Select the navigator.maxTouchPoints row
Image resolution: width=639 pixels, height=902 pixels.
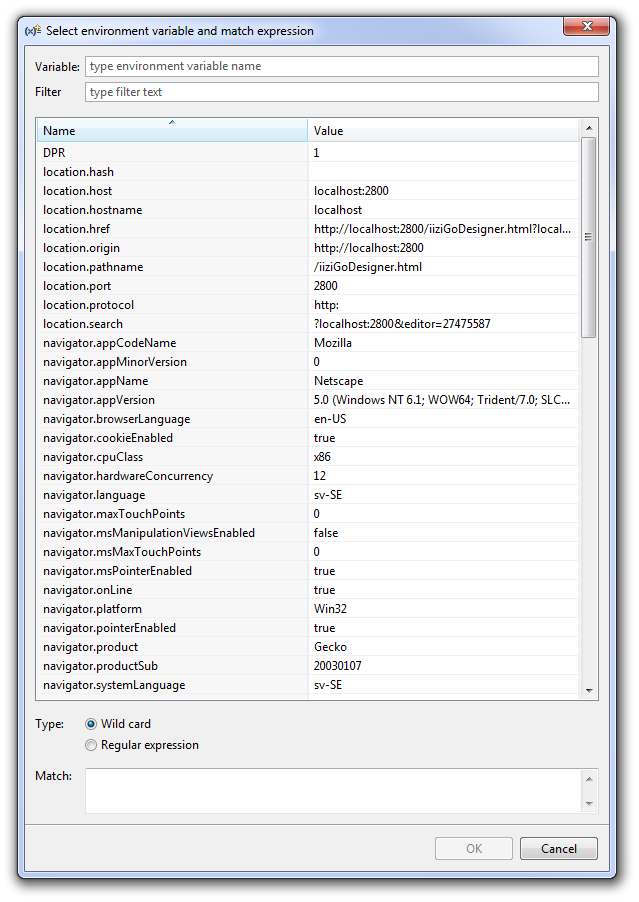coord(308,514)
